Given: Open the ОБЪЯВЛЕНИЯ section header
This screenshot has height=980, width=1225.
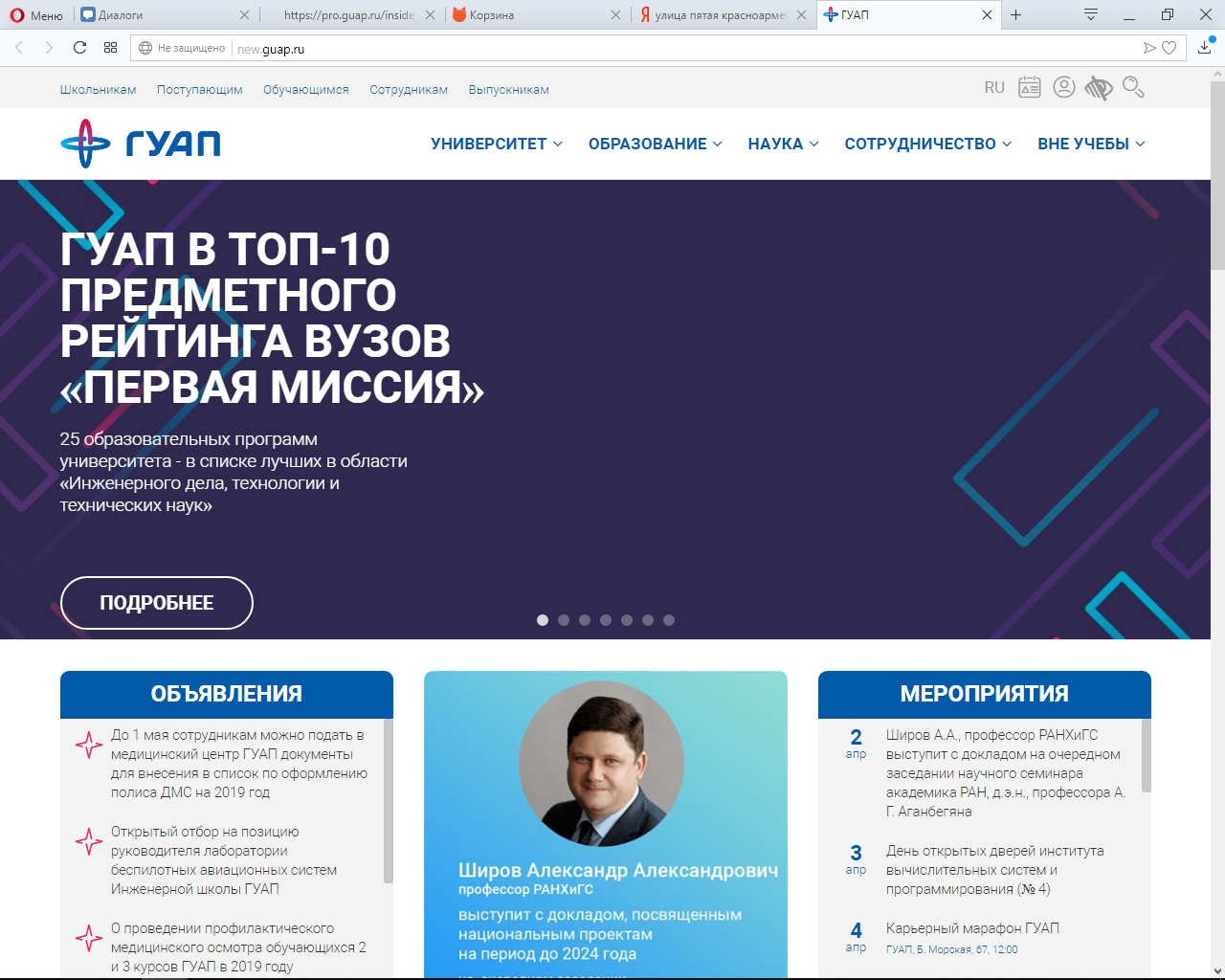Looking at the screenshot, I should [x=227, y=694].
